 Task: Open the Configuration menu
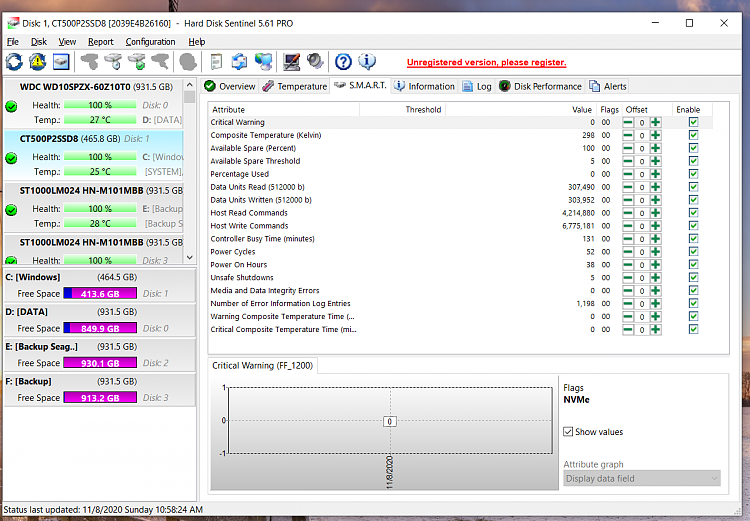click(x=150, y=42)
